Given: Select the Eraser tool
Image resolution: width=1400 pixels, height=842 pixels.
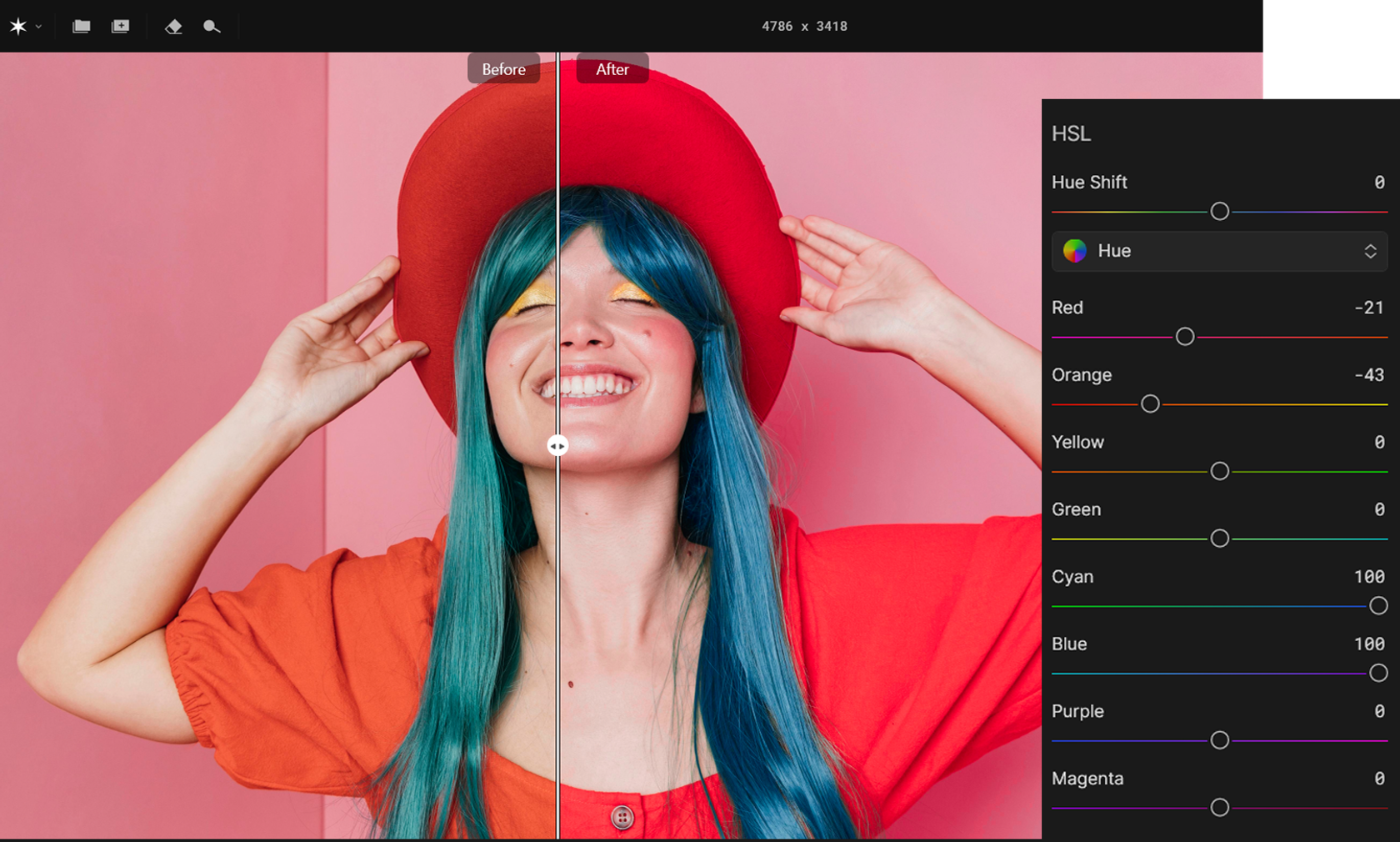Looking at the screenshot, I should [172, 26].
